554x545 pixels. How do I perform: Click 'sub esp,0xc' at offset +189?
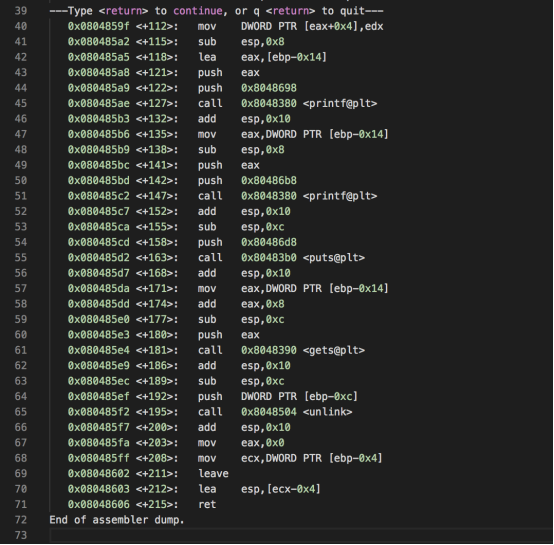tap(241, 381)
